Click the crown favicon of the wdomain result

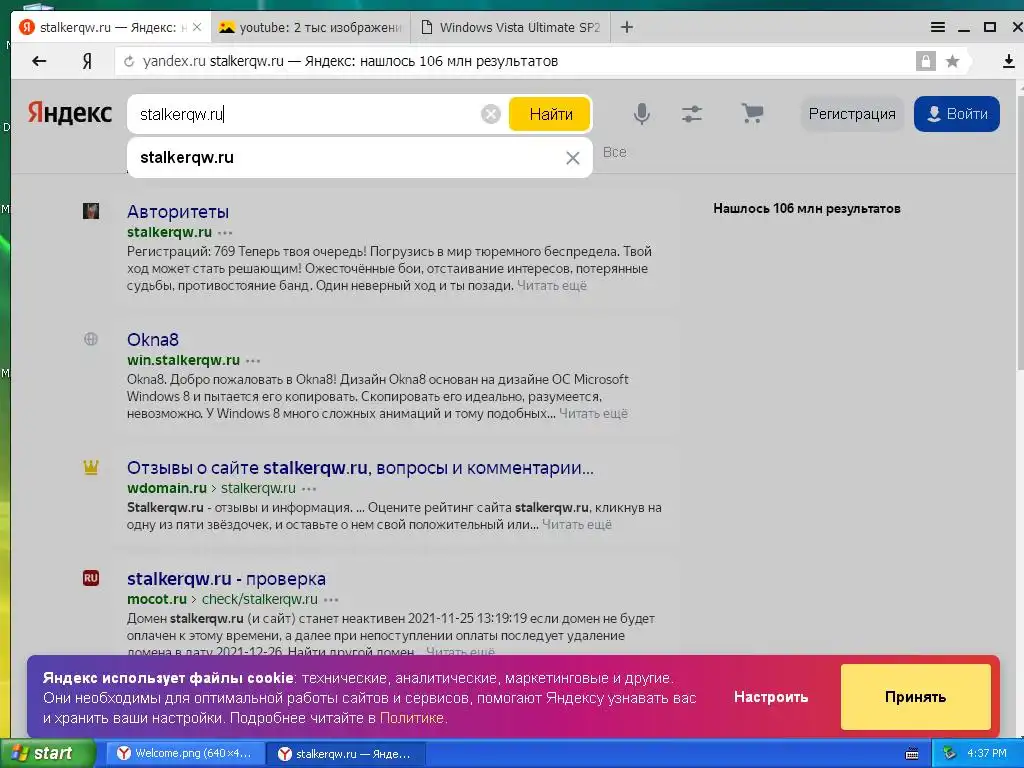pyautogui.click(x=91, y=467)
